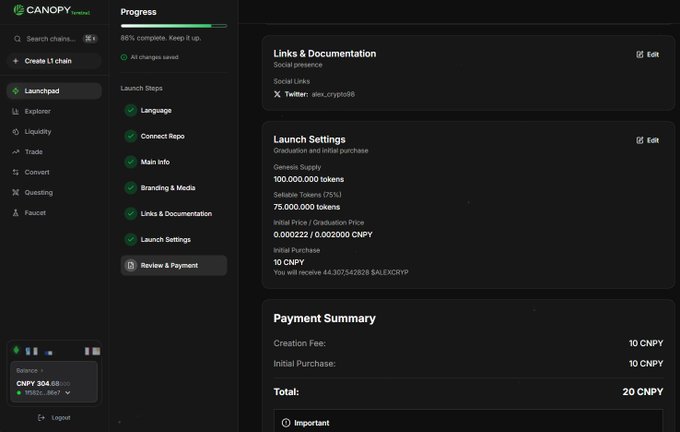The height and width of the screenshot is (432, 680).
Task: Click the Twitter handle alex_crypto98
Action: point(333,94)
